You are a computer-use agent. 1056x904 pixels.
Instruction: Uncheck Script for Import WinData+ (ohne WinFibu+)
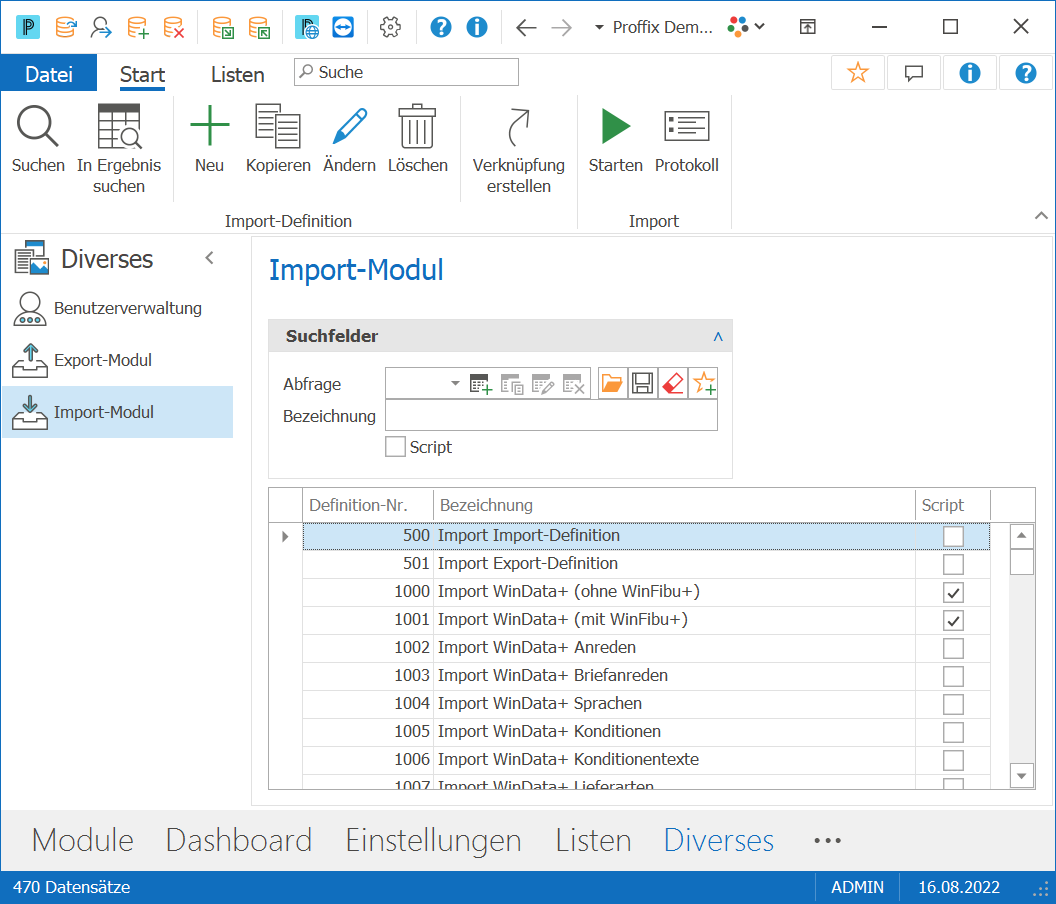(x=953, y=592)
